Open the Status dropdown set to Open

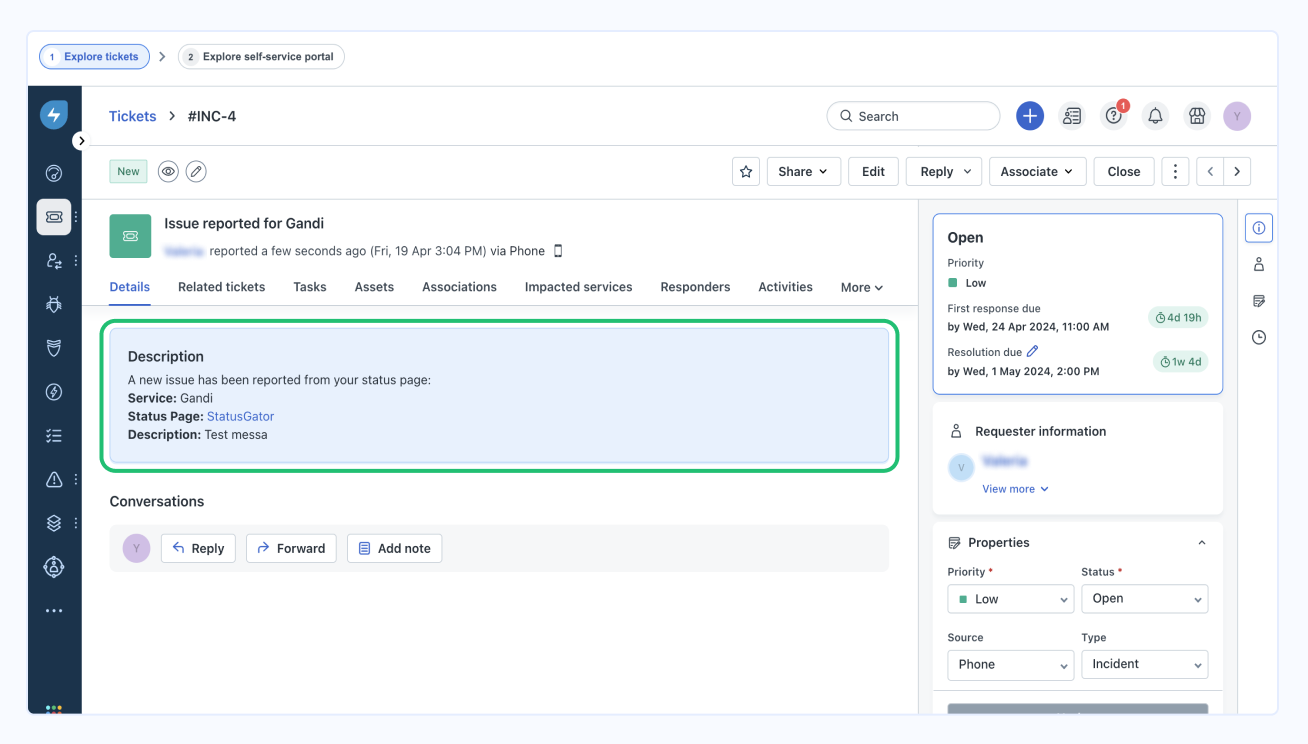click(x=1144, y=599)
